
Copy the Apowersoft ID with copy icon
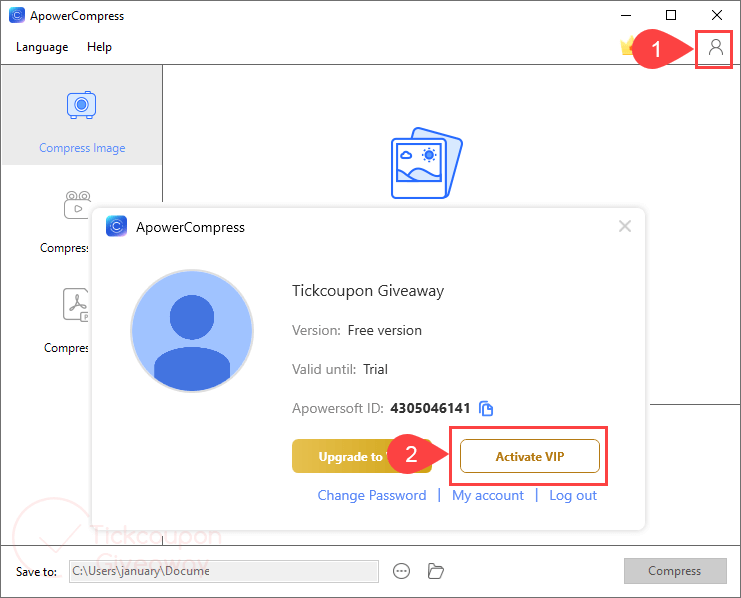486,408
